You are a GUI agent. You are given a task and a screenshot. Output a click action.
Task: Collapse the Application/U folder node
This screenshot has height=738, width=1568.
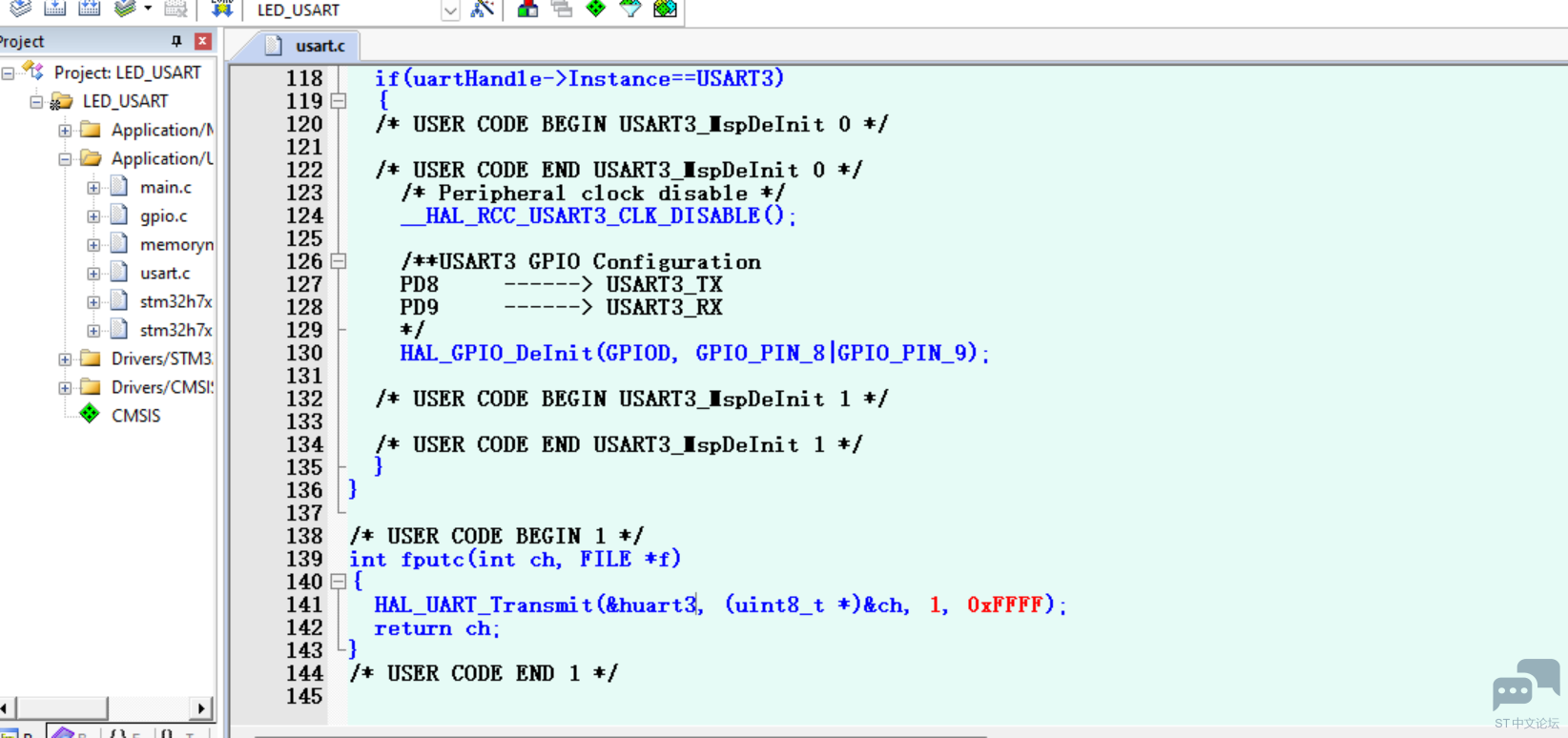pyautogui.click(x=65, y=158)
